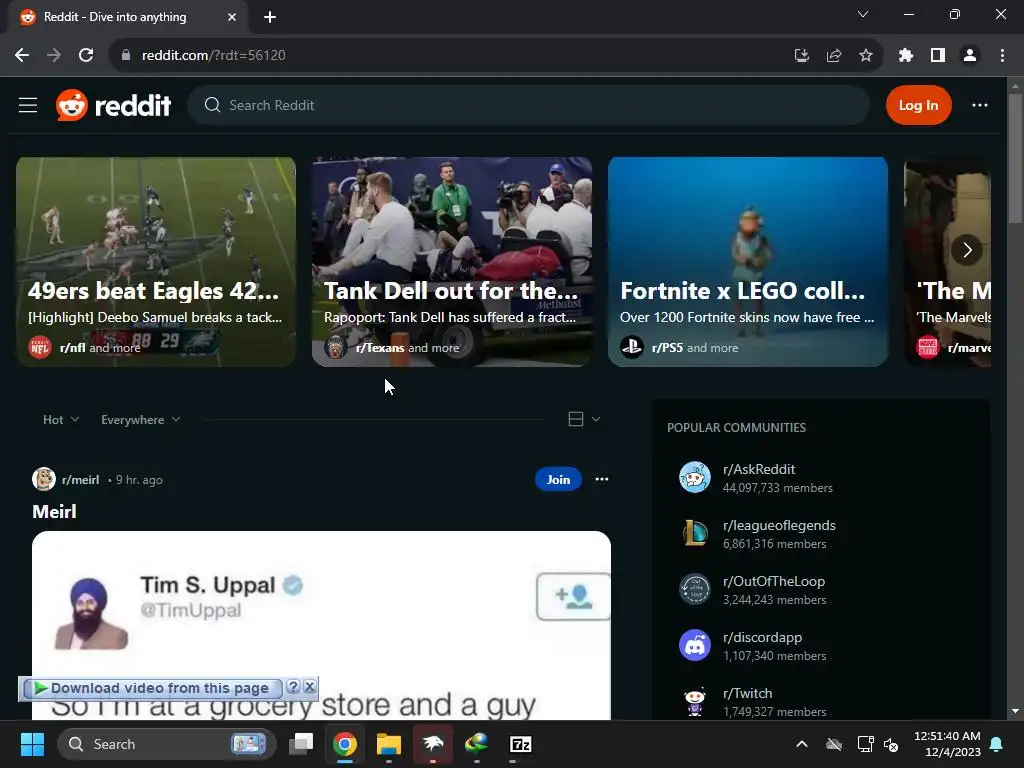The width and height of the screenshot is (1024, 768).
Task: Click the r/OutOfTheLoop community icon
Action: coord(695,590)
